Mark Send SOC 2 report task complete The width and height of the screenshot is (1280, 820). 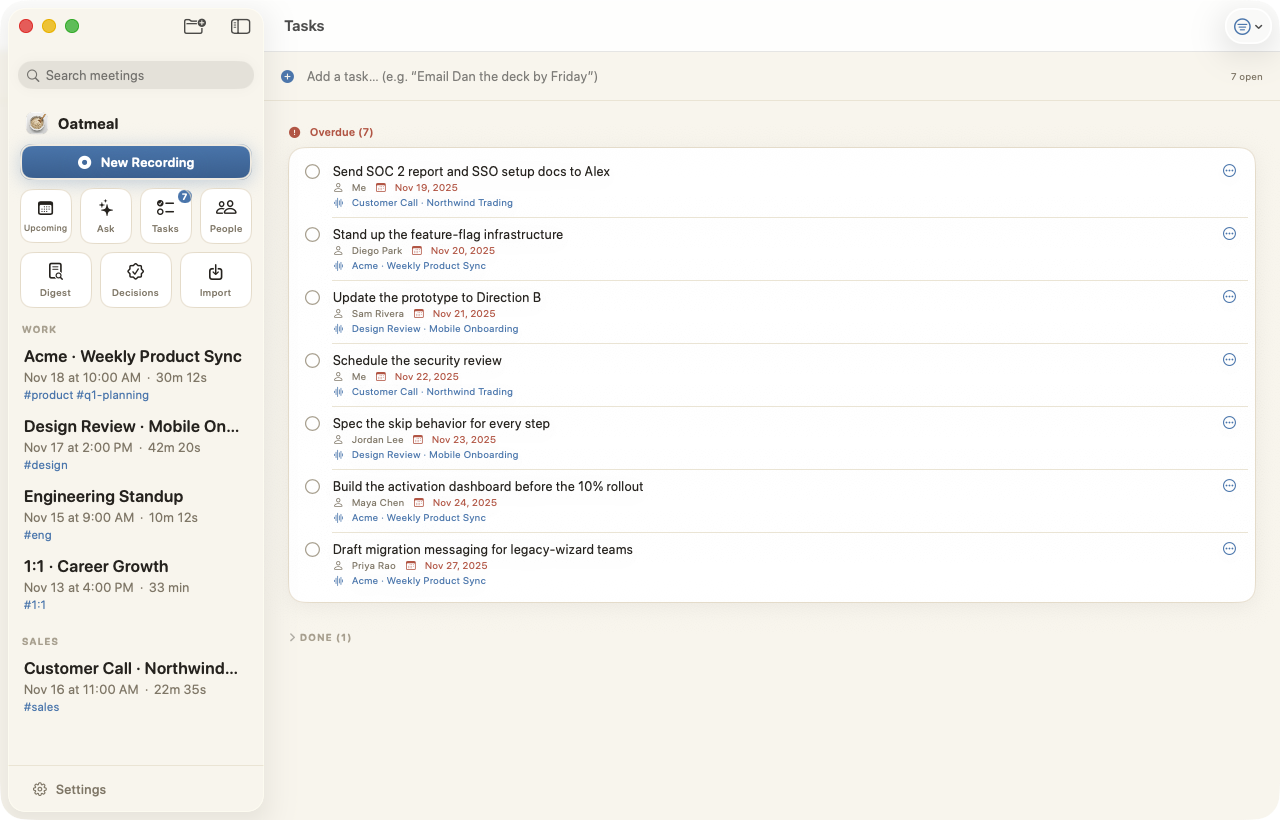[x=313, y=172]
